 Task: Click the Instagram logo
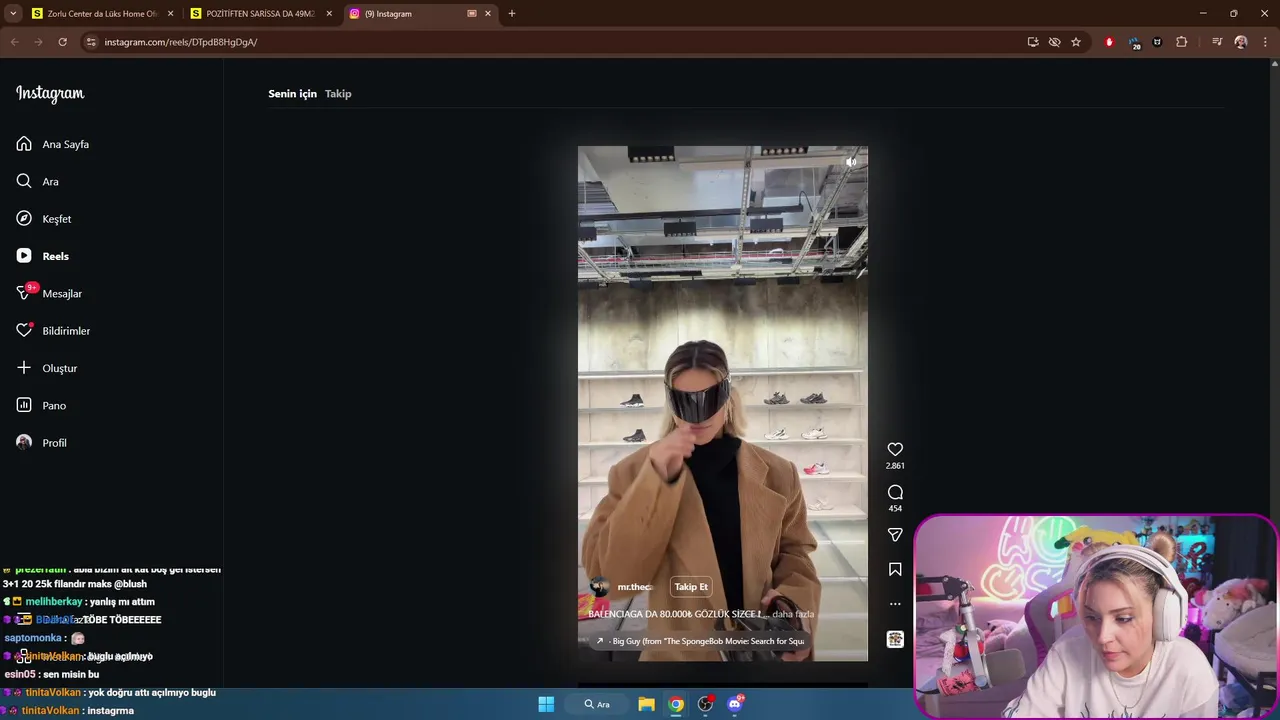[50, 94]
